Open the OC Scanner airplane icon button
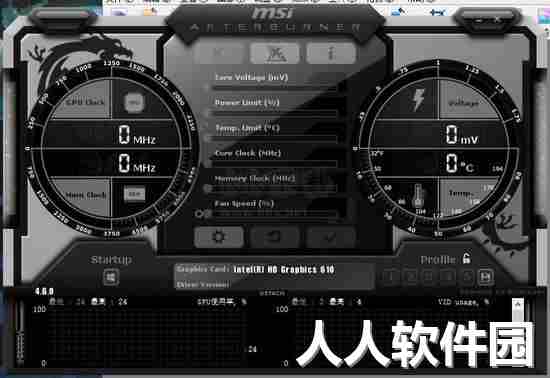550x378 pixels. pyautogui.click(x=274, y=53)
